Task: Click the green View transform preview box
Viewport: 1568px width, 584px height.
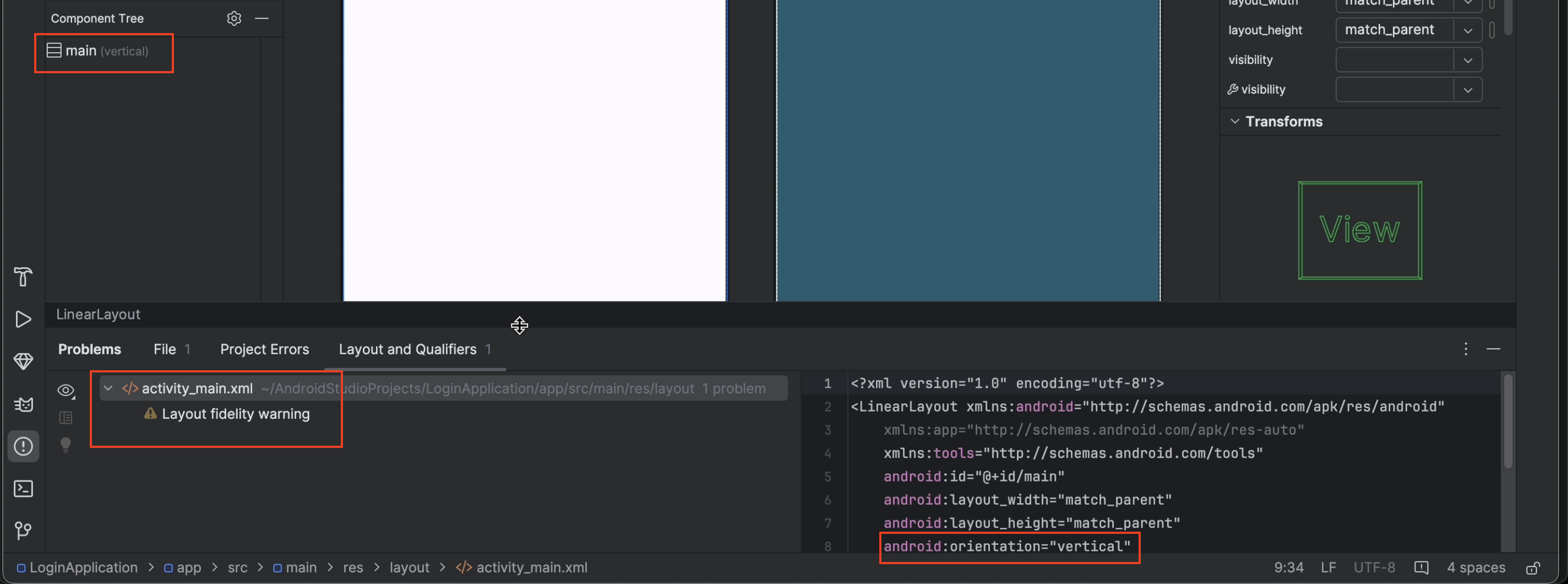Action: (1360, 230)
